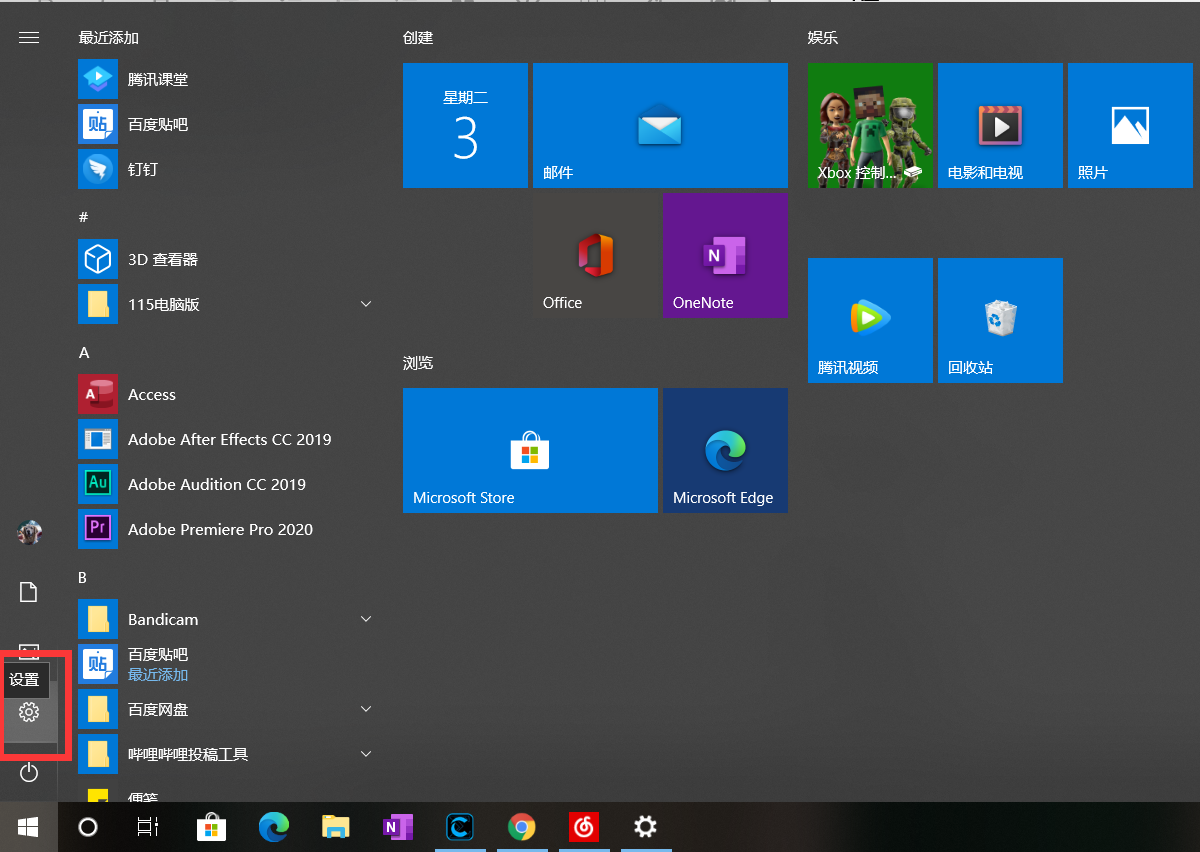
Task: Click the 娱乐 tile group title
Action: (x=823, y=38)
